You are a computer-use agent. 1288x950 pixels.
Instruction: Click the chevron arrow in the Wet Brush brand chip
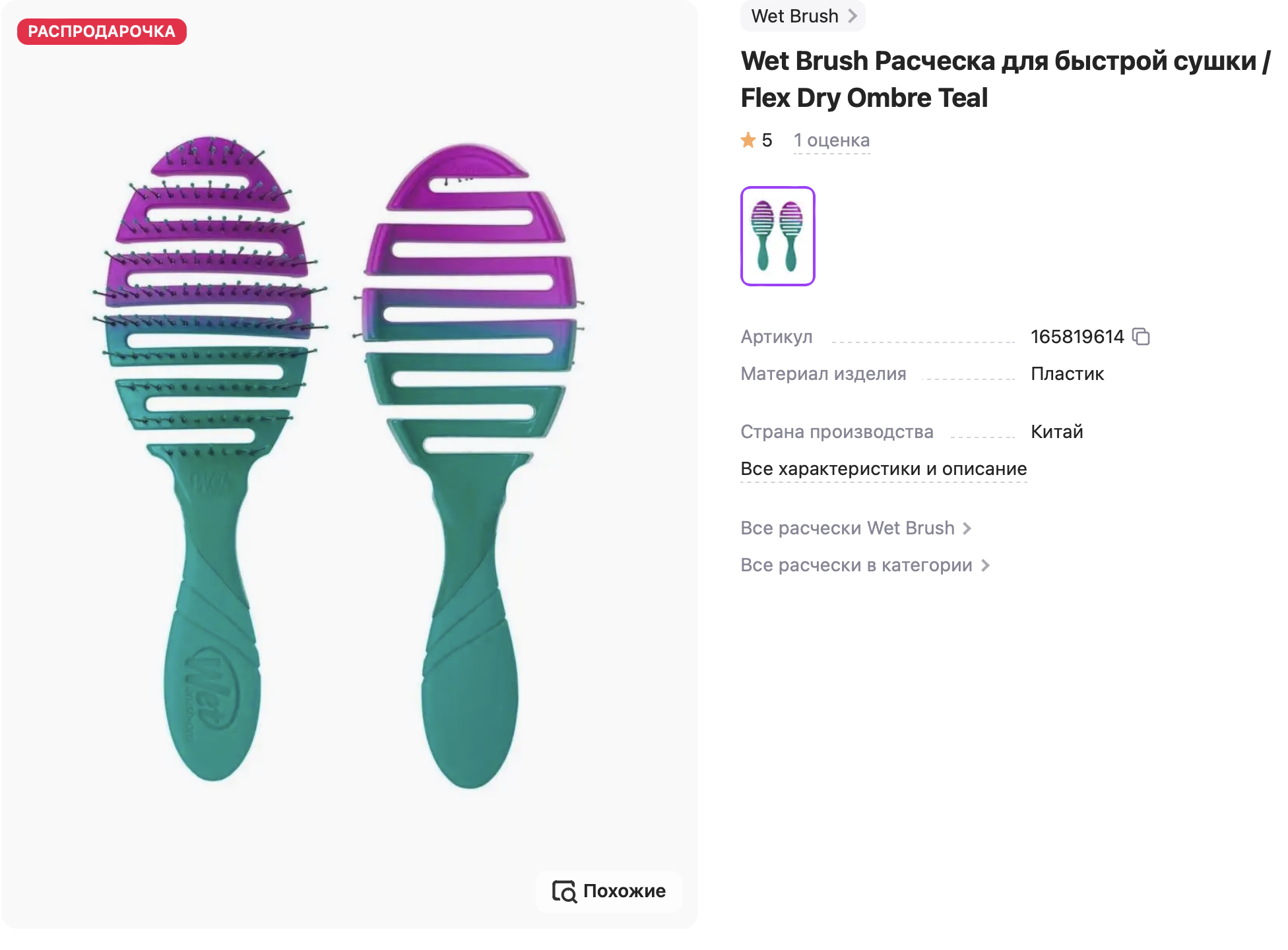pyautogui.click(x=853, y=16)
